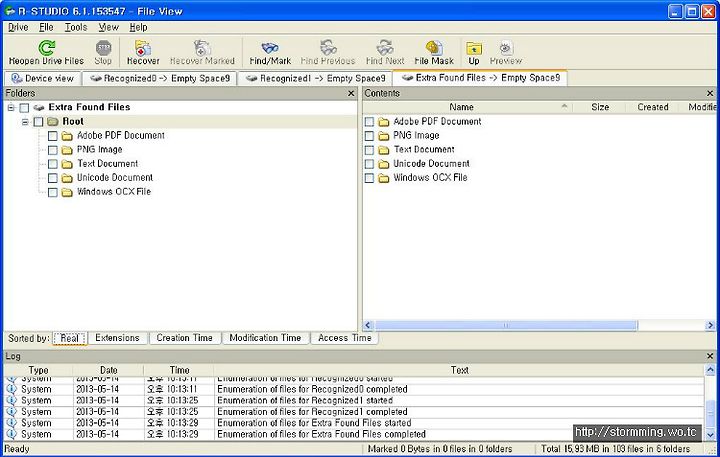Click info icon of last log entry
This screenshot has height=457, width=720.
pos(11,434)
